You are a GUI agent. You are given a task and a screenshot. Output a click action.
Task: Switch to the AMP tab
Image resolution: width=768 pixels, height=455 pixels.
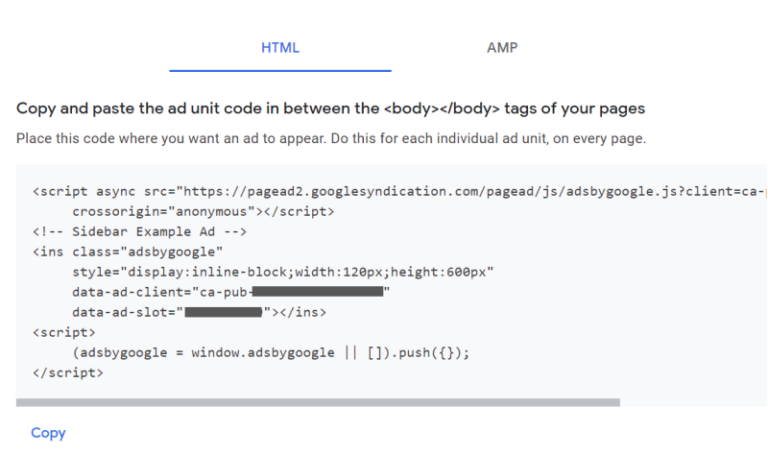coord(502,47)
